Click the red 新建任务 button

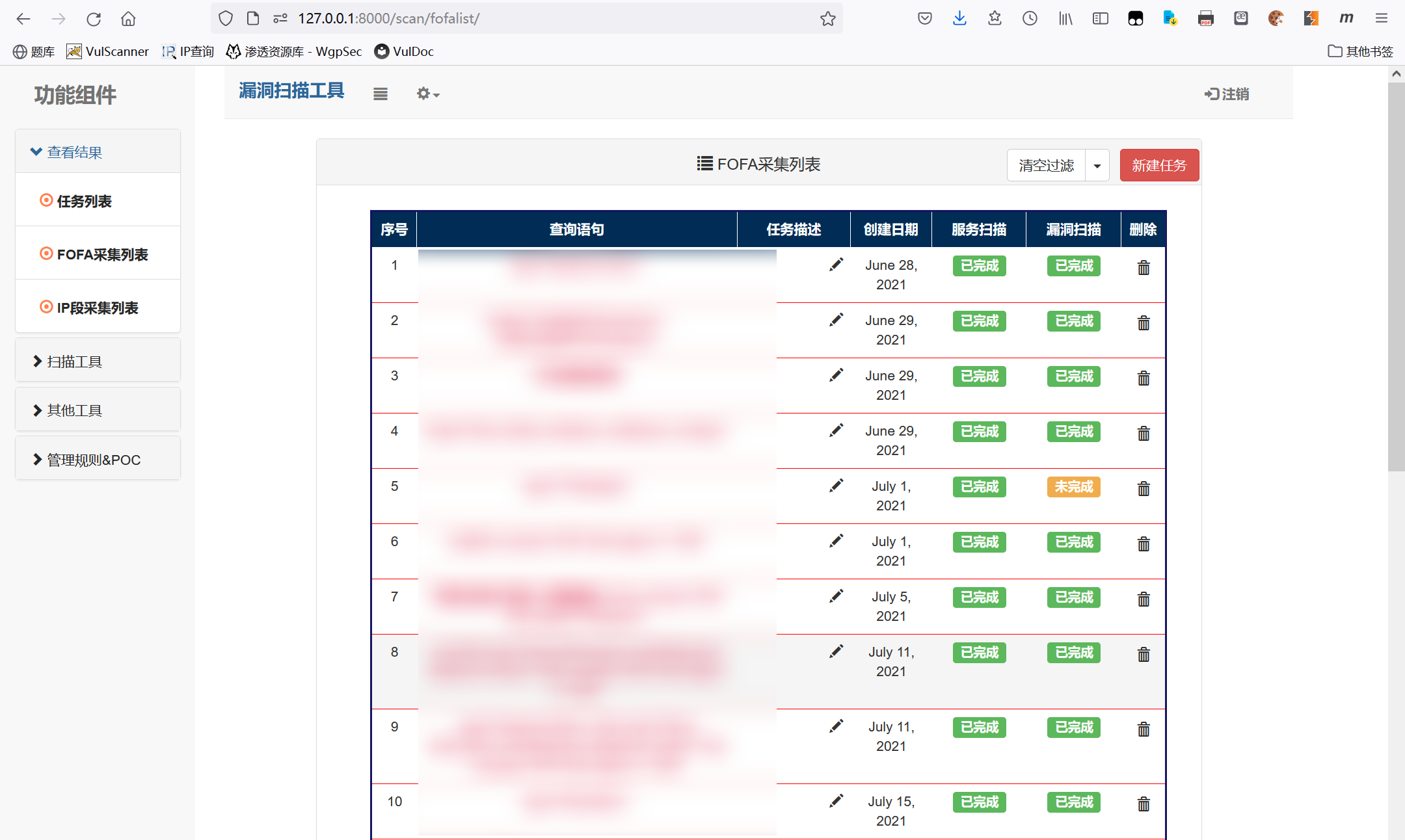click(x=1158, y=166)
